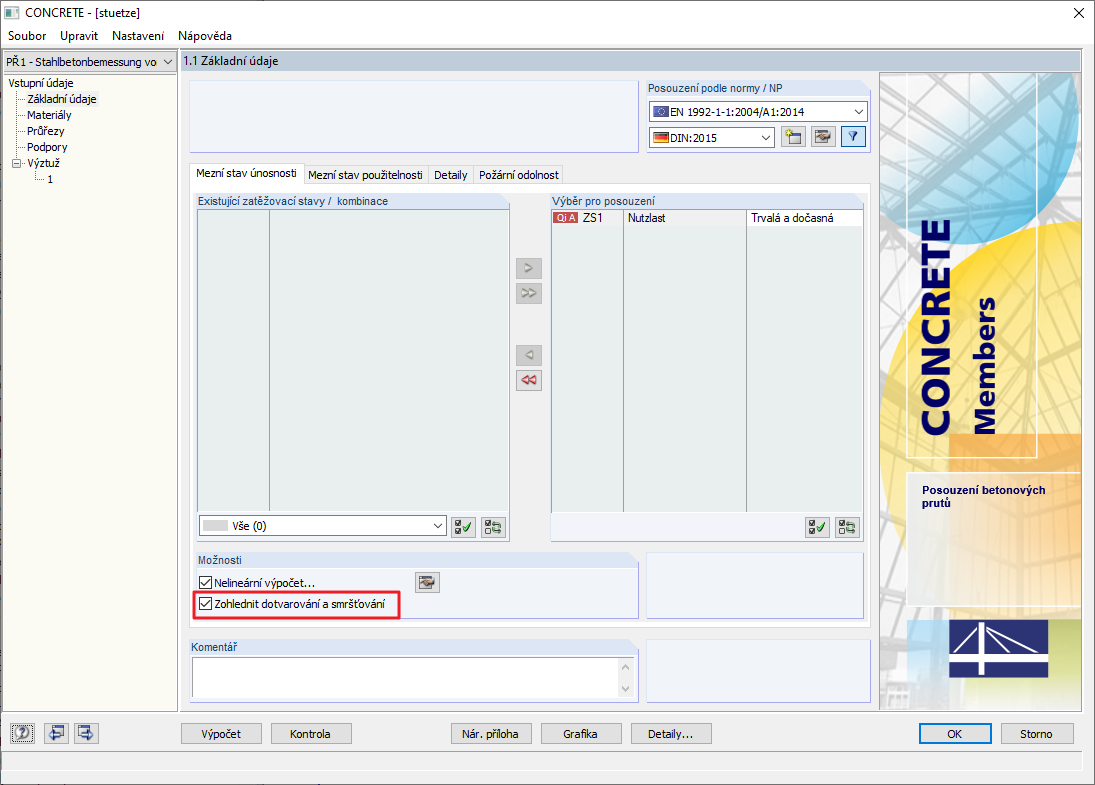Toggle Nelineární výpočet checkbox
Image resolution: width=1095 pixels, height=785 pixels.
pyautogui.click(x=205, y=582)
